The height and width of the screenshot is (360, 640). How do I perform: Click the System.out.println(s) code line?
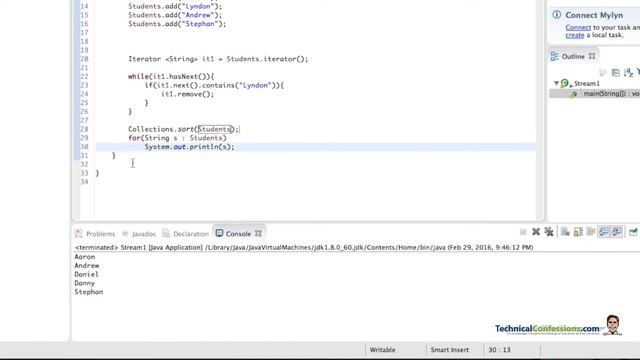pyautogui.click(x=189, y=147)
